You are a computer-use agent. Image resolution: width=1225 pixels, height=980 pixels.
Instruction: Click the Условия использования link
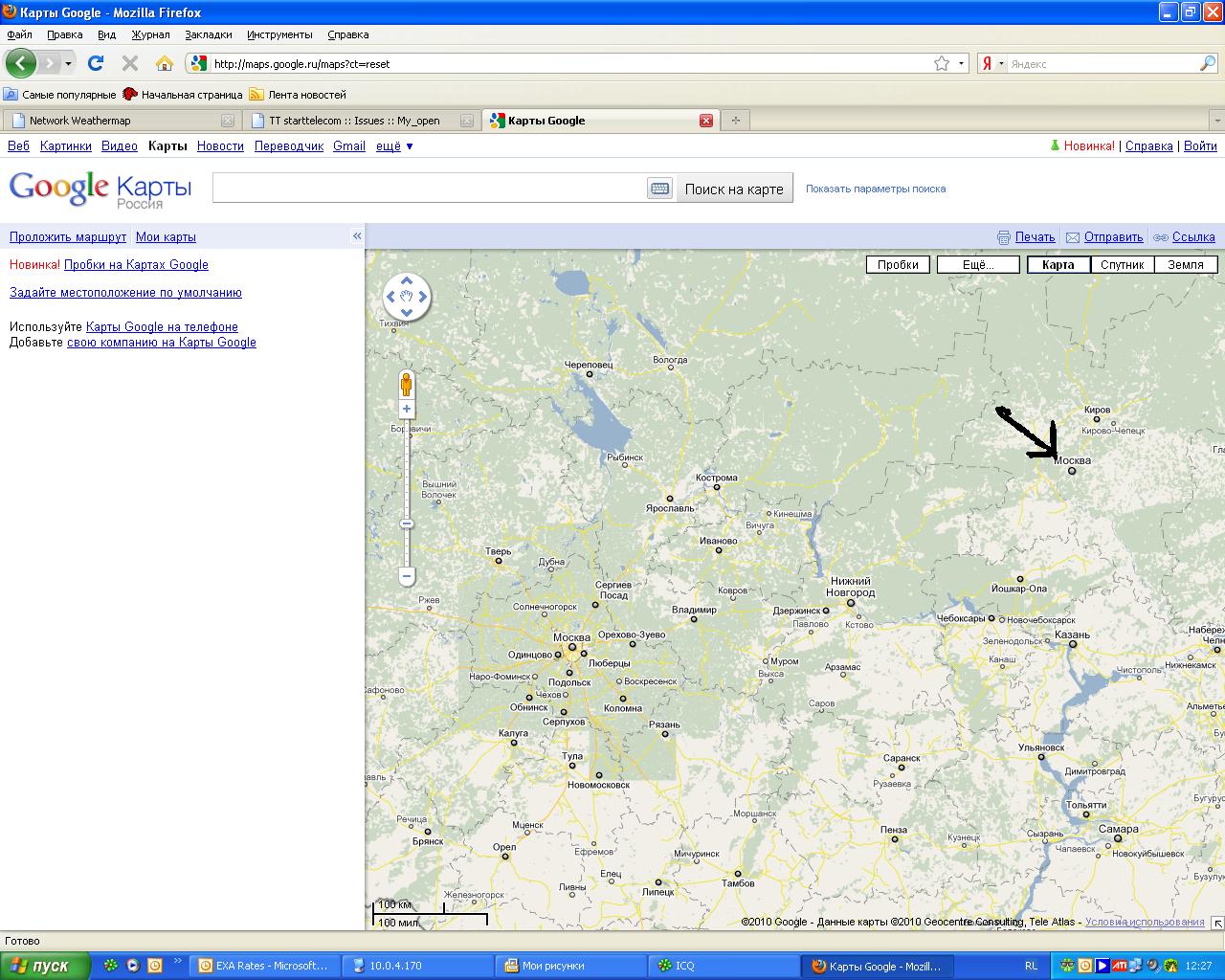click(x=1145, y=922)
